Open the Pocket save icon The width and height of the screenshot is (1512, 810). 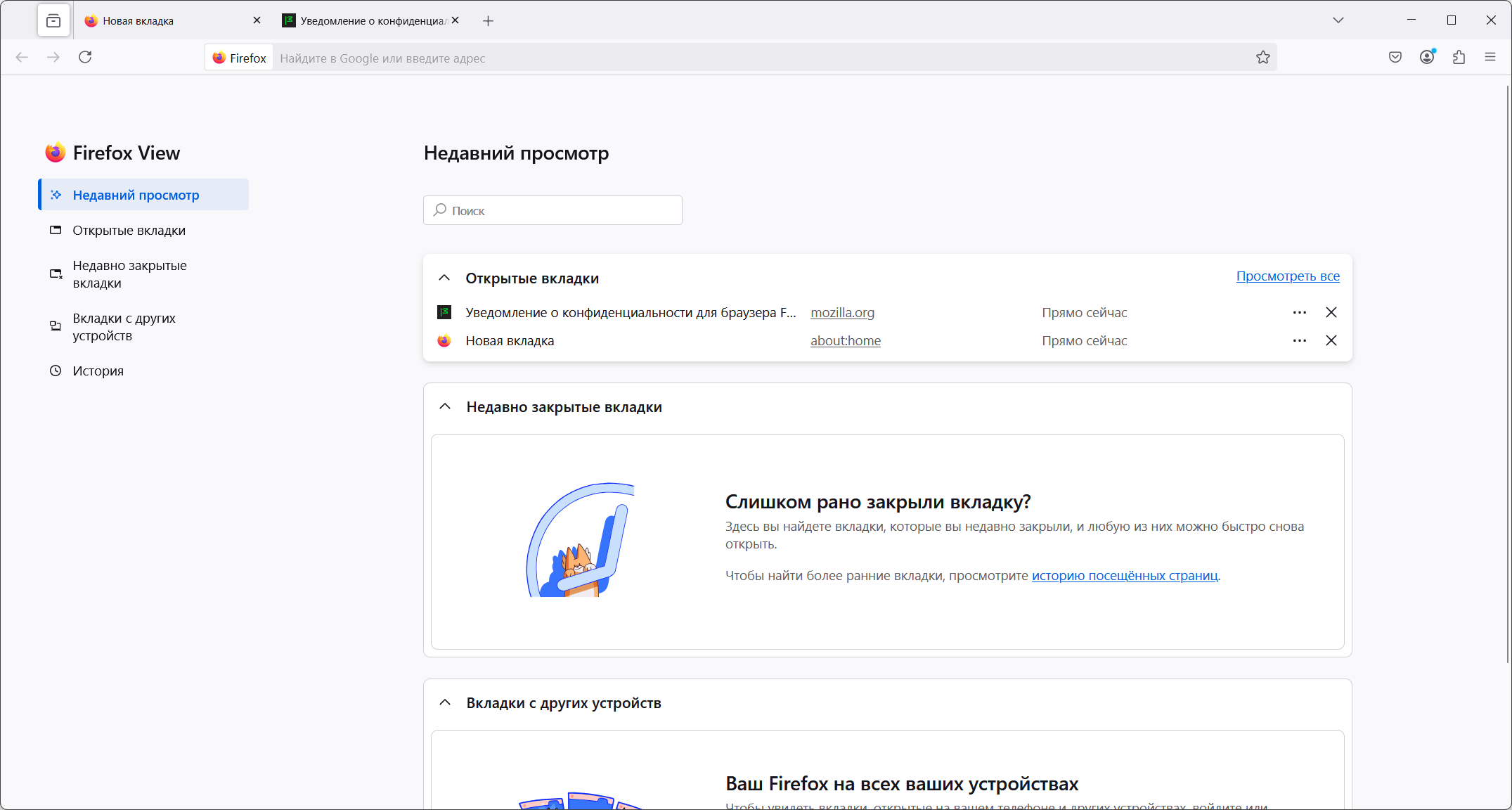tap(1395, 58)
